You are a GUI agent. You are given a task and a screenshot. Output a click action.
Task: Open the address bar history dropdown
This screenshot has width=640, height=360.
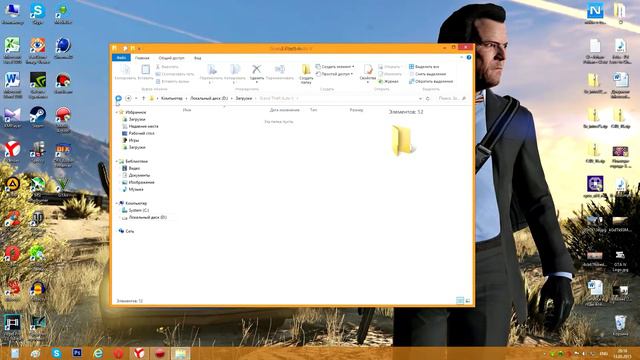tap(420, 98)
